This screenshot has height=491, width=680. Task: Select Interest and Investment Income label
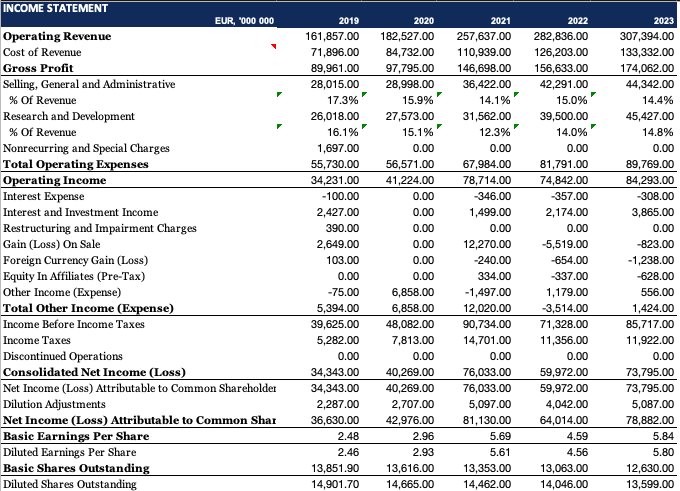click(81, 213)
